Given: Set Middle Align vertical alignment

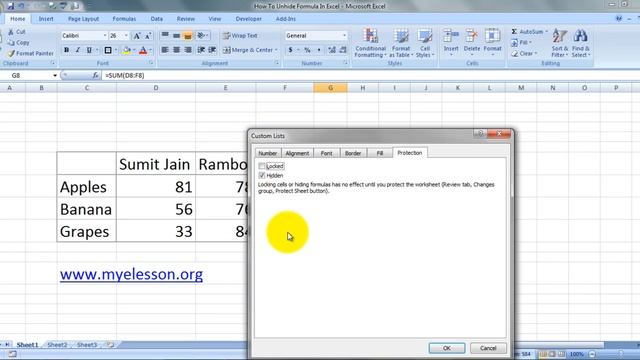Looking at the screenshot, I should click(x=176, y=36).
